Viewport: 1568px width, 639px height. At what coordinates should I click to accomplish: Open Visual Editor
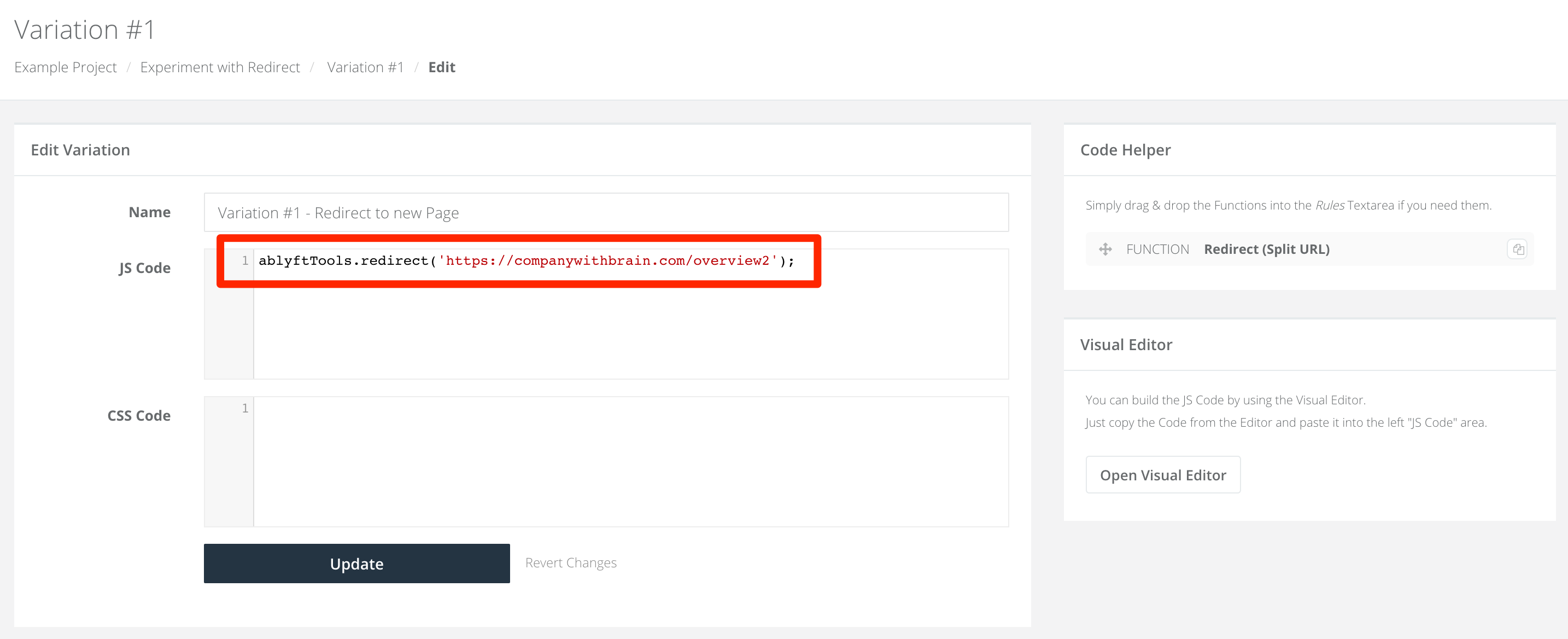point(1163,475)
